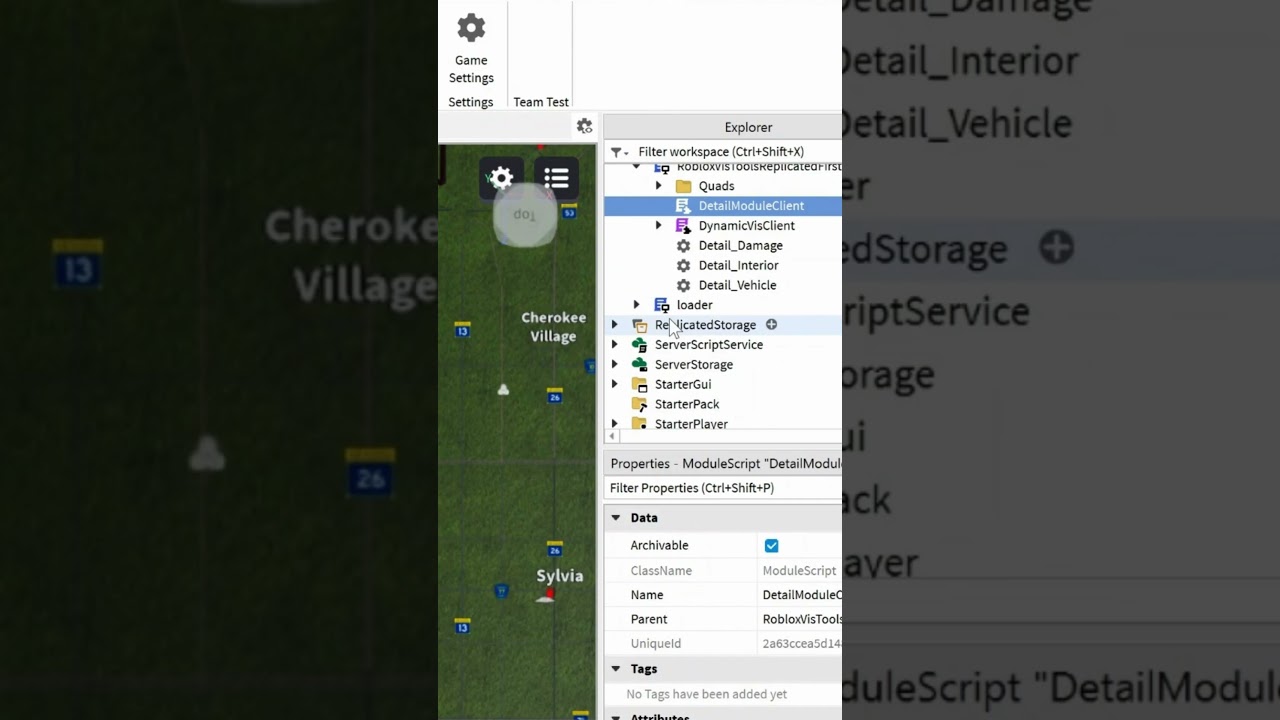The height and width of the screenshot is (720, 1280).
Task: Click the StarterGui icon
Action: point(640,384)
